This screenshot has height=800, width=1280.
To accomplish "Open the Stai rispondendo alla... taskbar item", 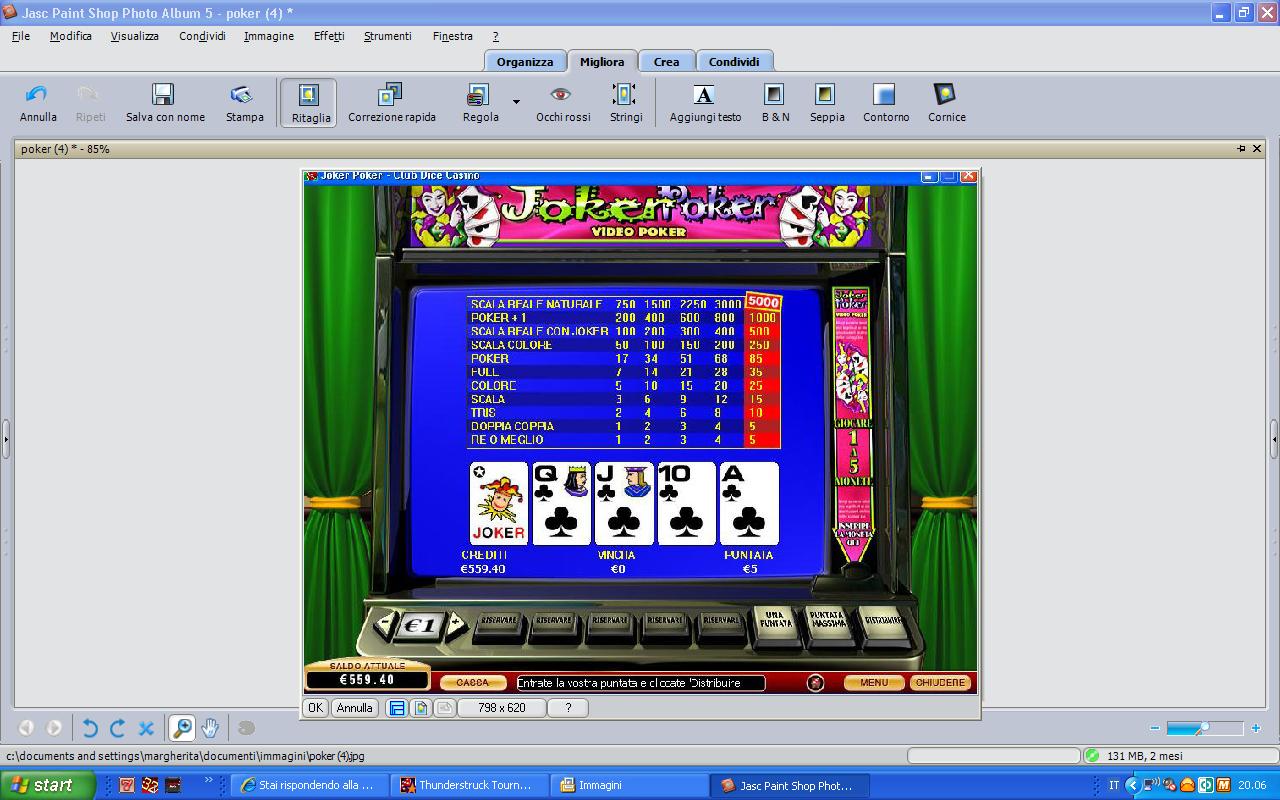I will [310, 785].
